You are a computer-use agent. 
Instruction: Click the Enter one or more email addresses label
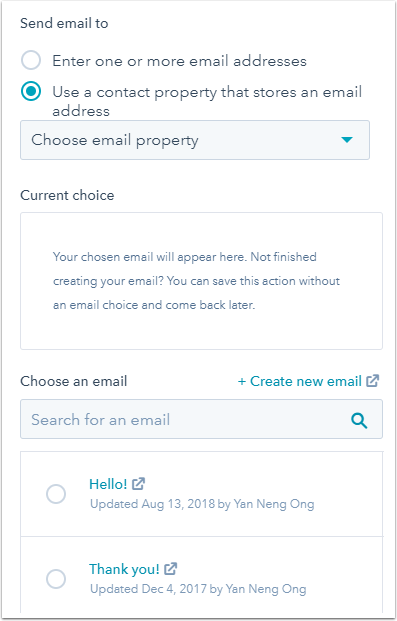click(179, 61)
